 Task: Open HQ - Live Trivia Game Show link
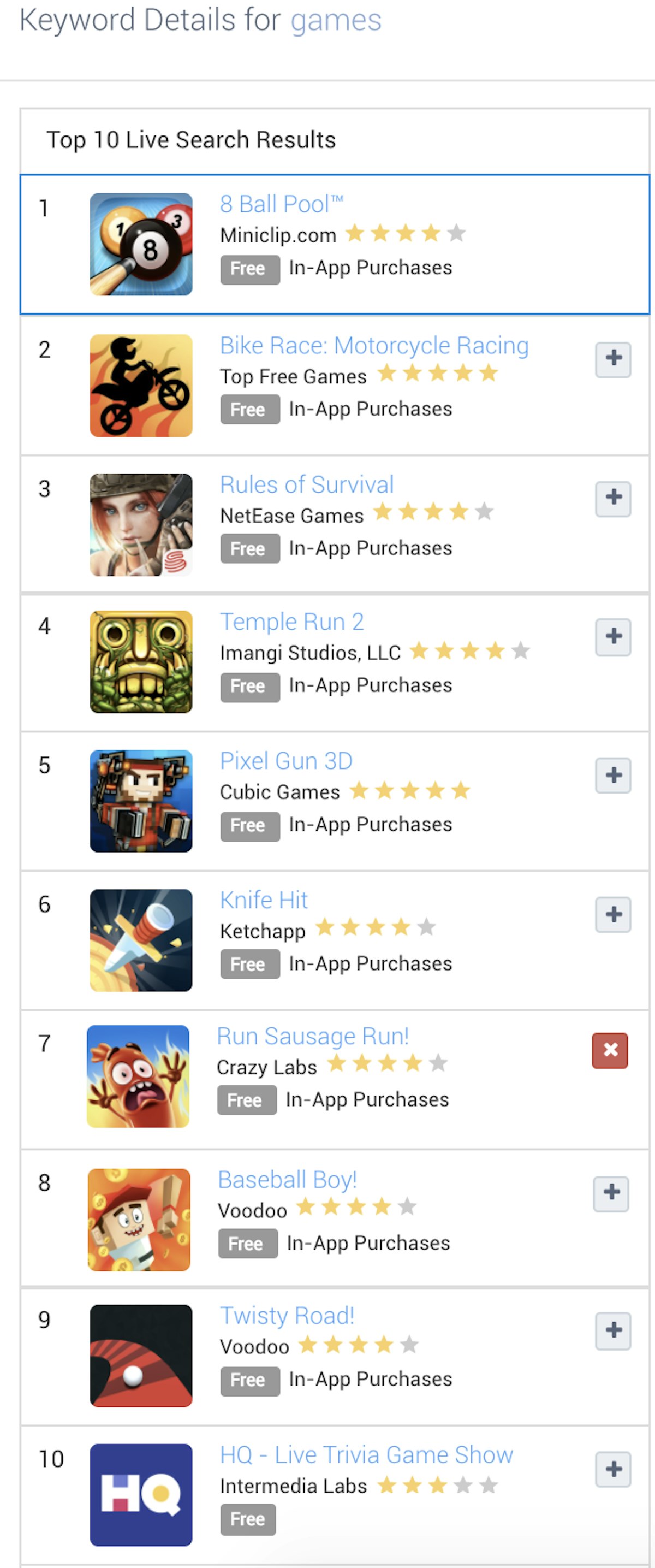tap(366, 1455)
